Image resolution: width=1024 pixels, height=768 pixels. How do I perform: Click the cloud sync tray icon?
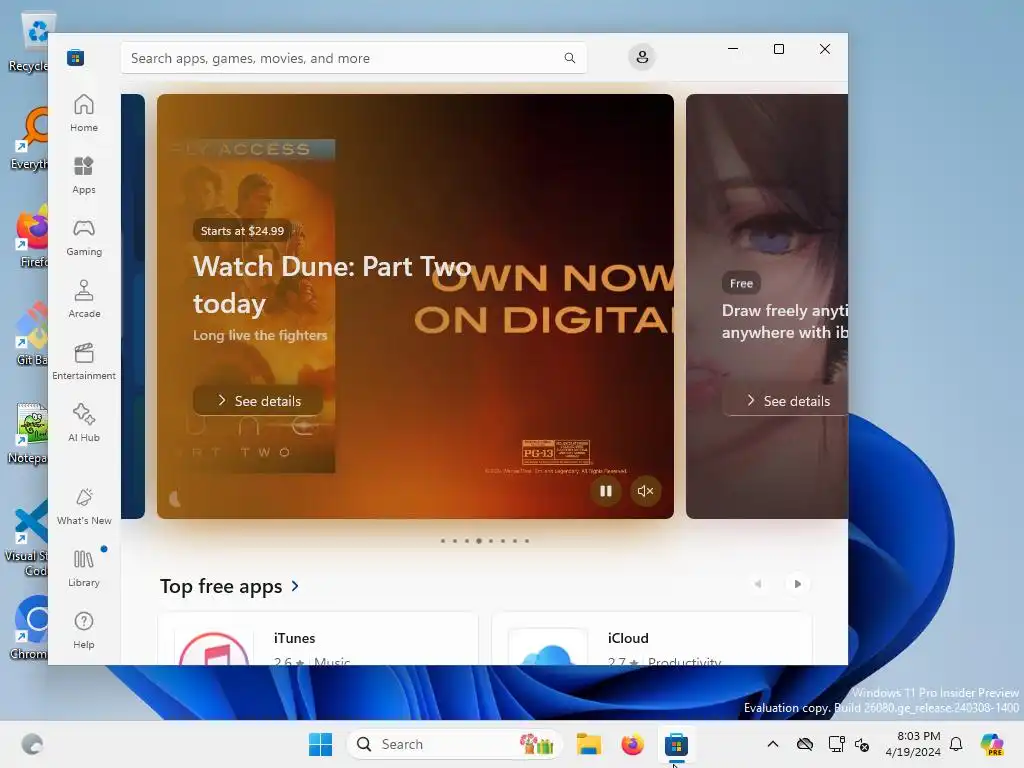coord(805,744)
